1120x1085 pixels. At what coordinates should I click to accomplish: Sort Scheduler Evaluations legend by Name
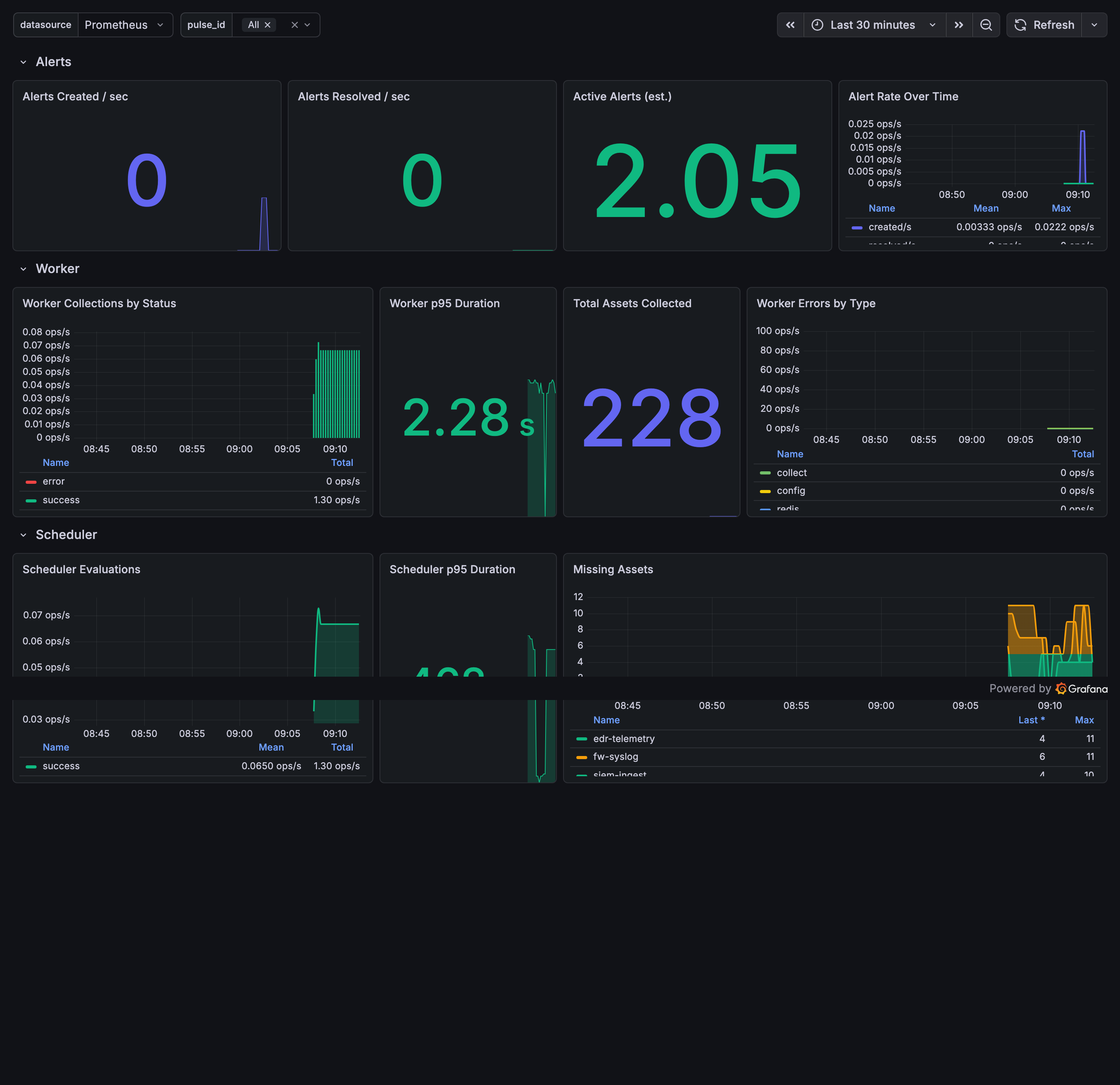[x=56, y=747]
